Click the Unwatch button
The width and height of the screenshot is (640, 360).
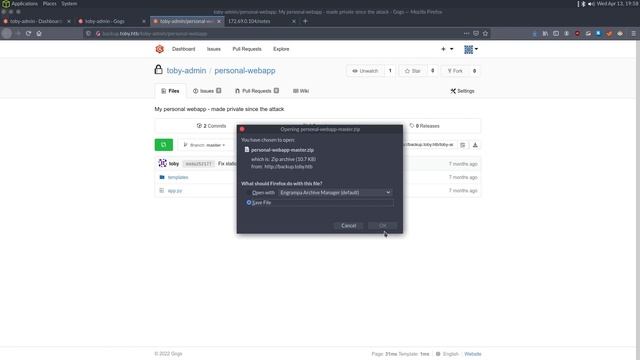click(x=365, y=71)
